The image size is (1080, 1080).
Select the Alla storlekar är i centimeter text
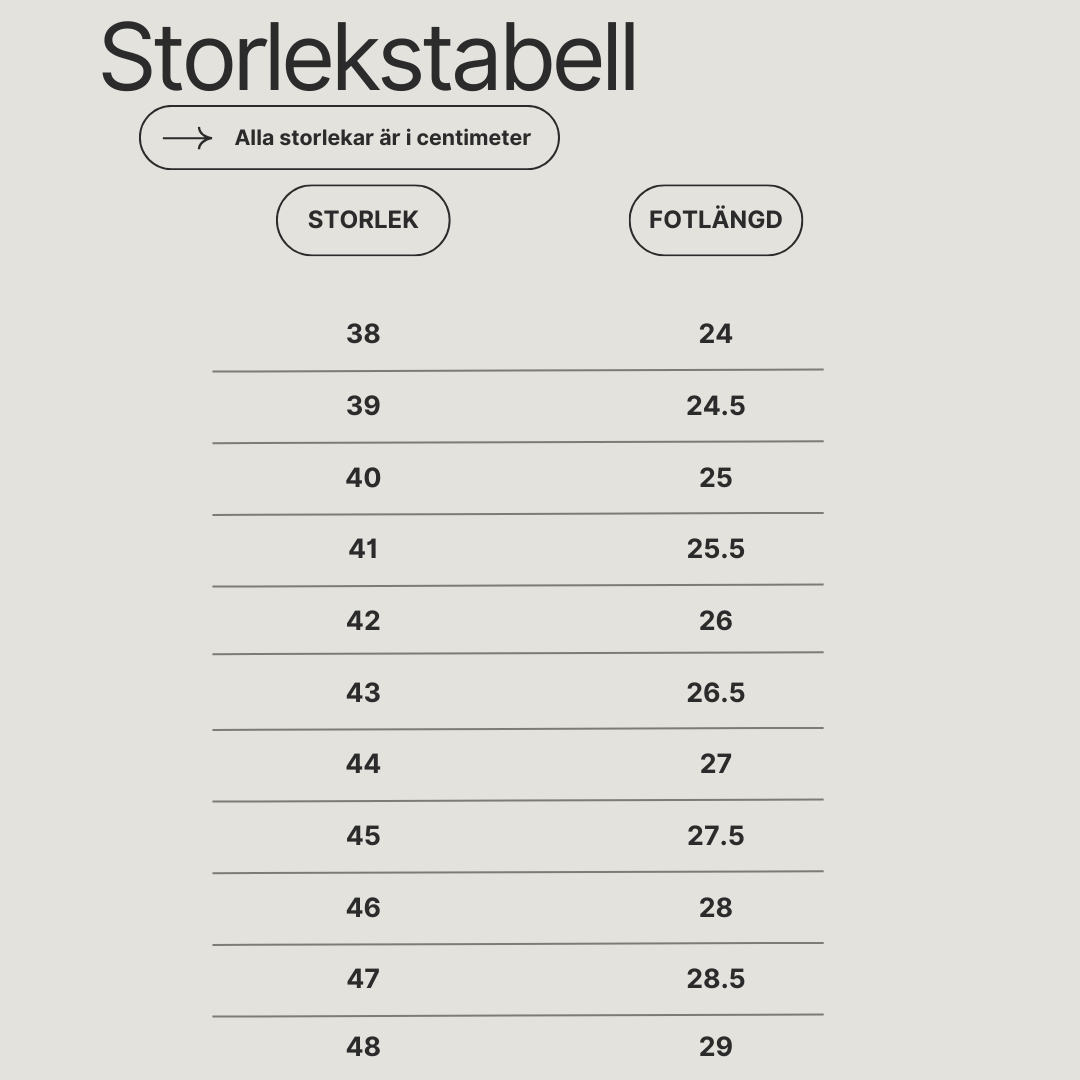point(382,138)
